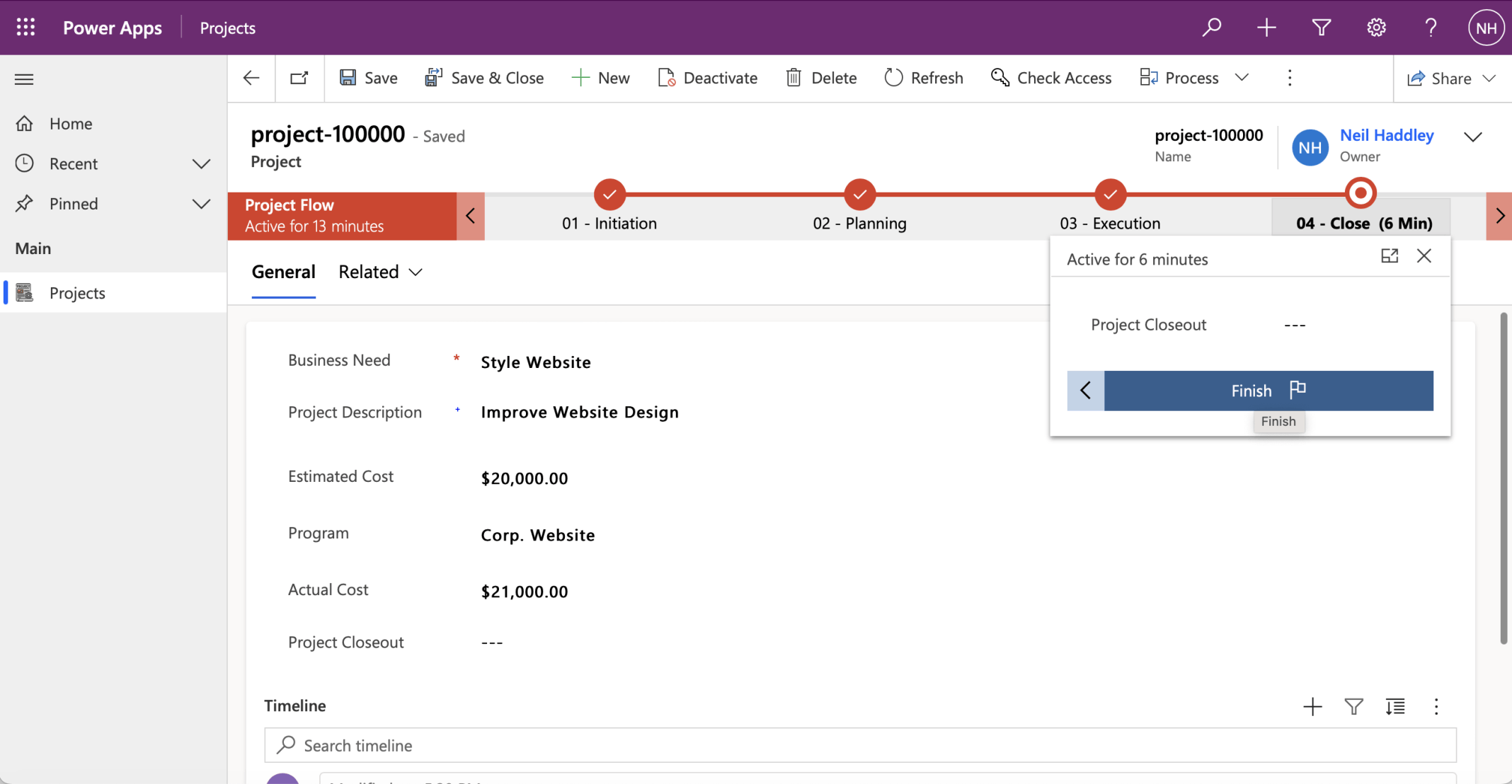This screenshot has height=784, width=1512.
Task: Switch to the General tab
Action: (283, 272)
